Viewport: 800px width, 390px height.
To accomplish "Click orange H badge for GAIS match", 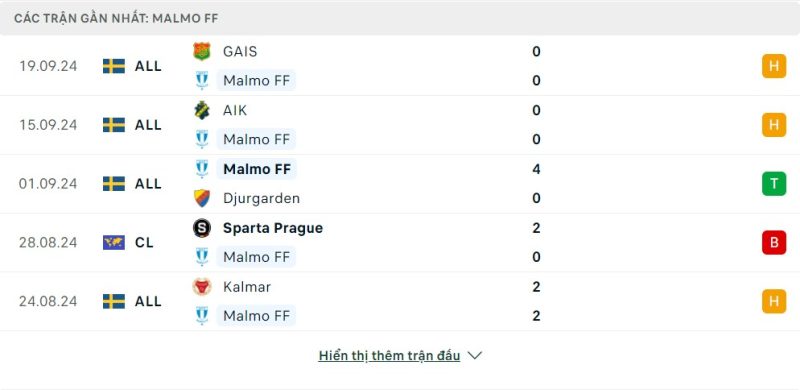I will click(774, 66).
